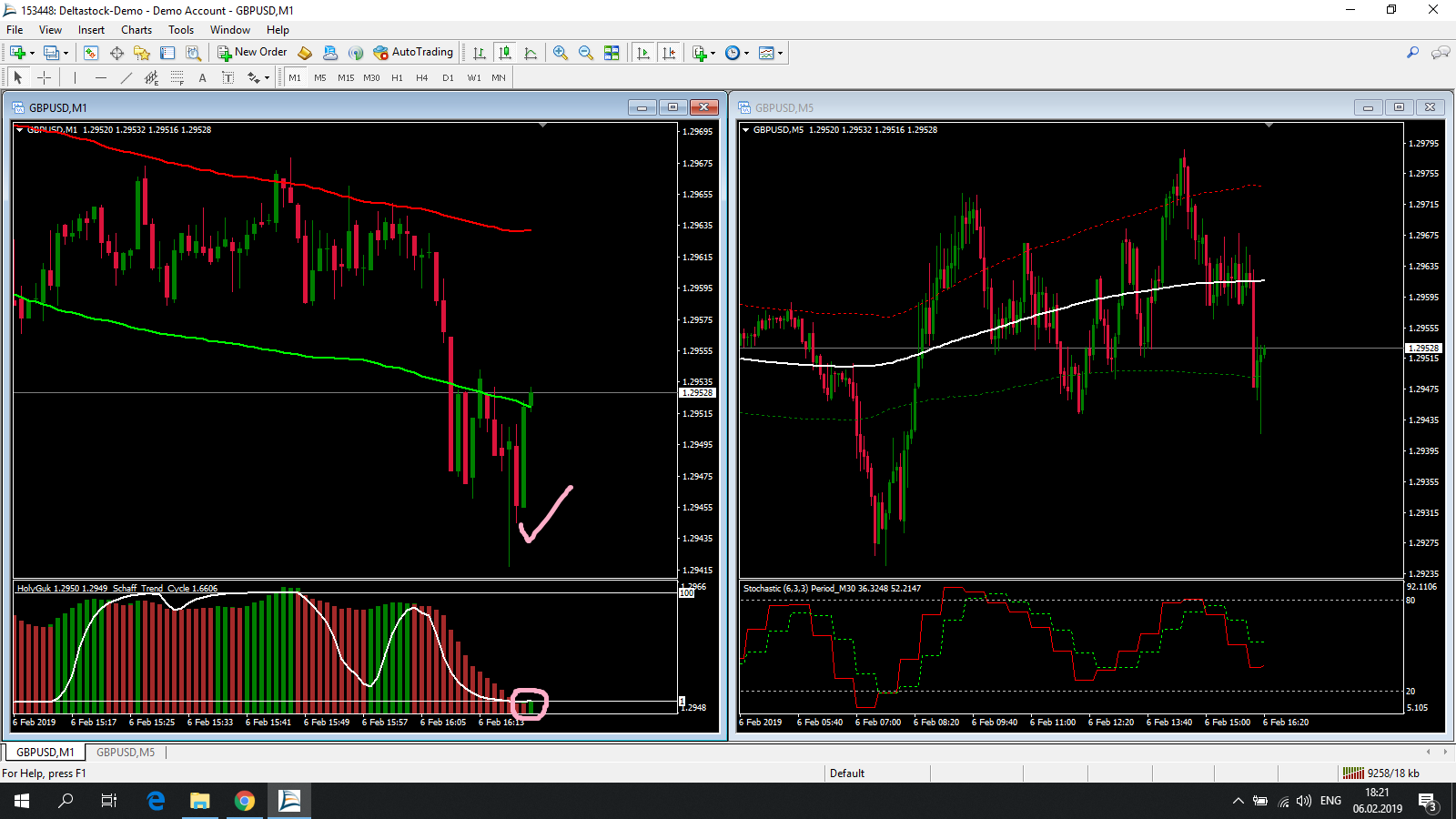Switch to the bar chart type
The image size is (1456, 819).
point(480,53)
